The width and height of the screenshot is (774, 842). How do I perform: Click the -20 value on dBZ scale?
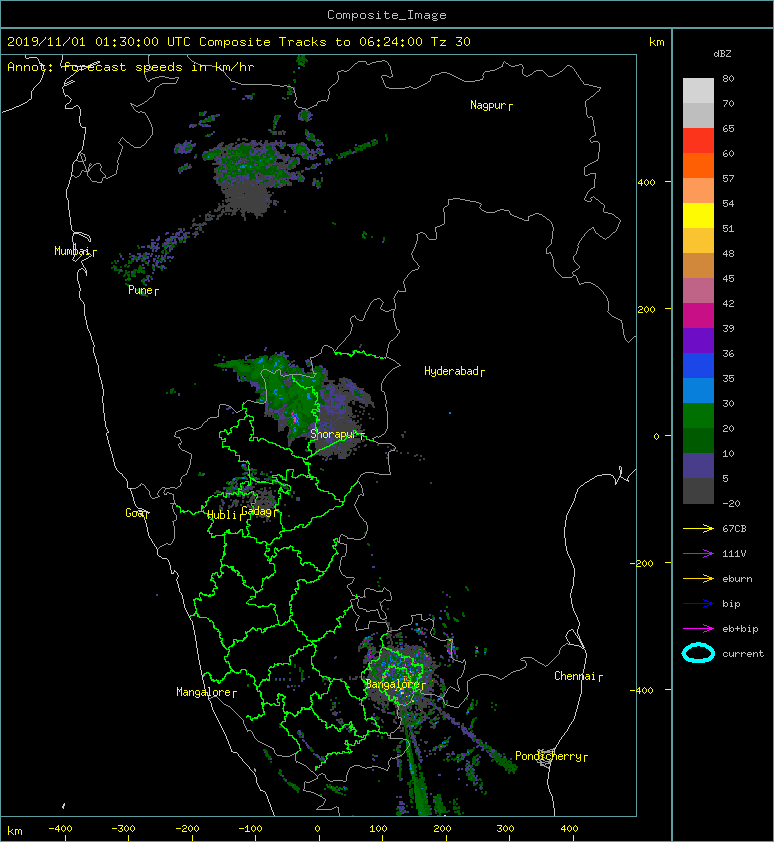click(731, 504)
